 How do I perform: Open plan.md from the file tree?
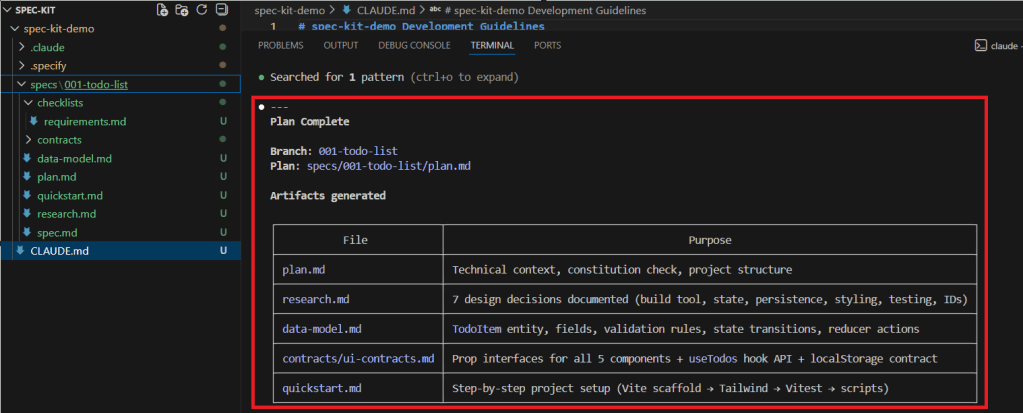tap(54, 177)
